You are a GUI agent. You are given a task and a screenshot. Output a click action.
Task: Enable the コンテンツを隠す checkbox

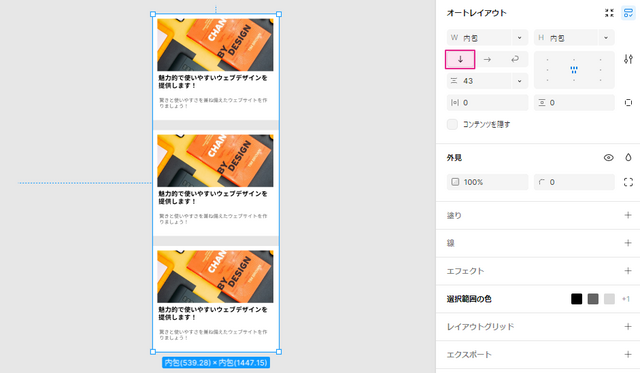click(x=452, y=124)
